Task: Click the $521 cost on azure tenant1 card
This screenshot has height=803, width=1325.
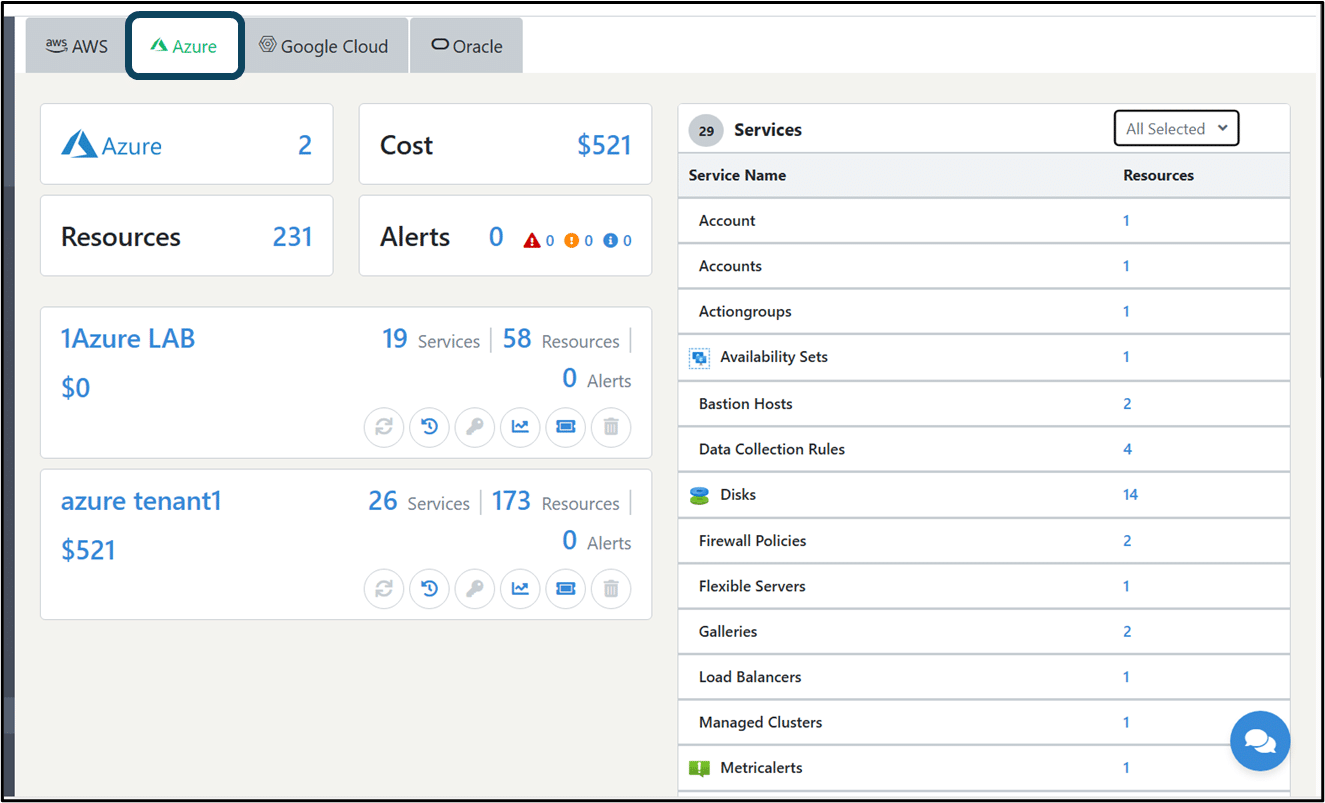Action: pyautogui.click(x=88, y=550)
